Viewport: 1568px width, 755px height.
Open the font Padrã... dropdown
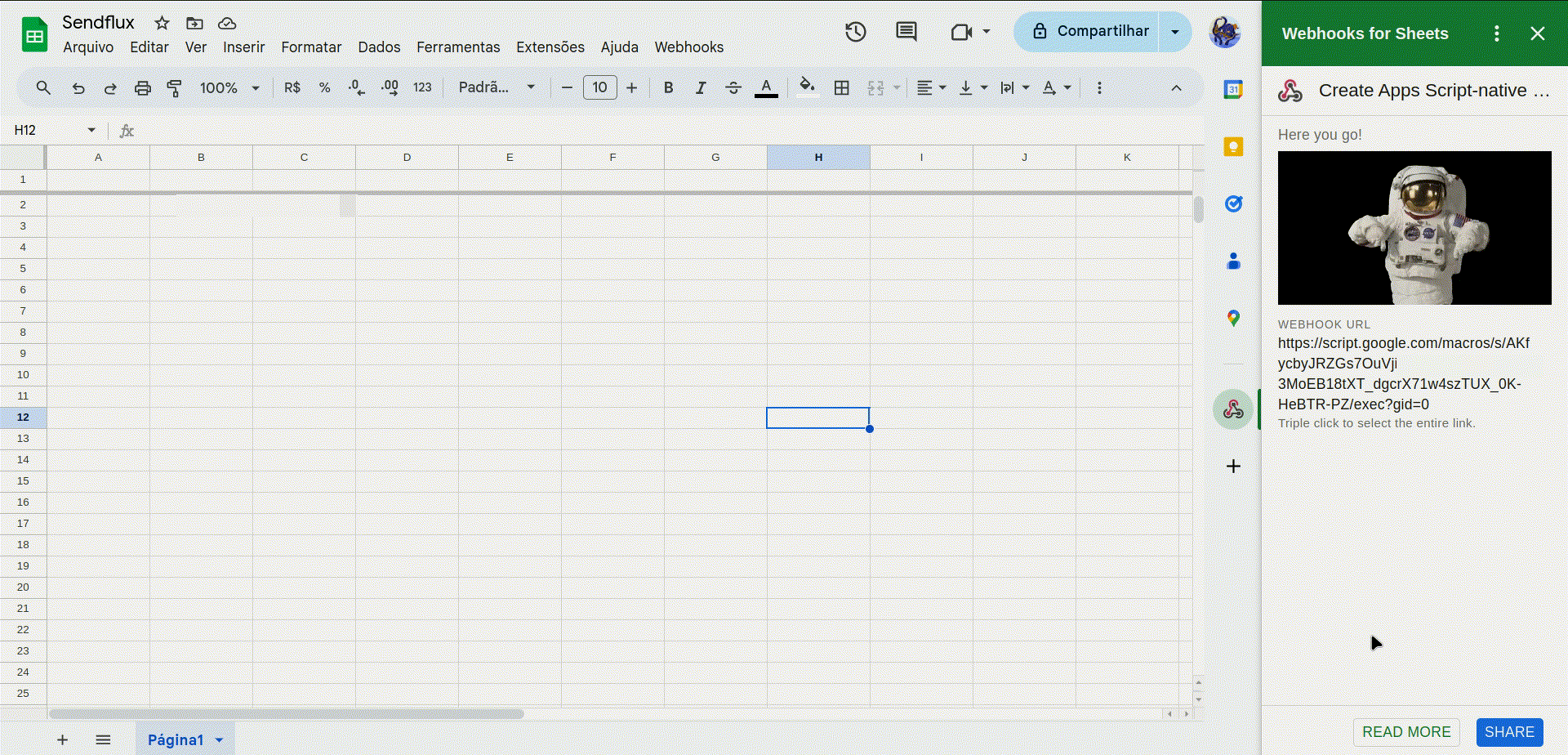[497, 87]
